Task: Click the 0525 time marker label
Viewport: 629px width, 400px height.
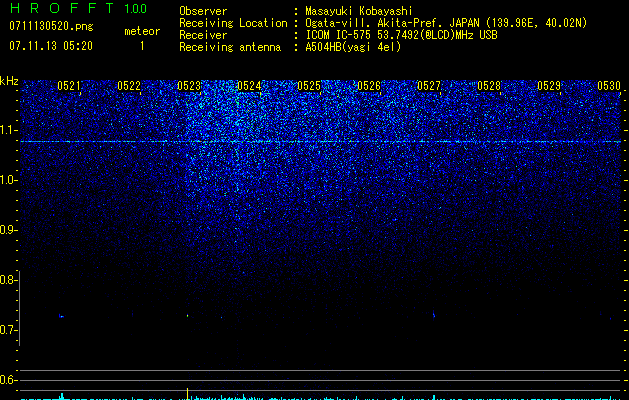Action: [309, 86]
